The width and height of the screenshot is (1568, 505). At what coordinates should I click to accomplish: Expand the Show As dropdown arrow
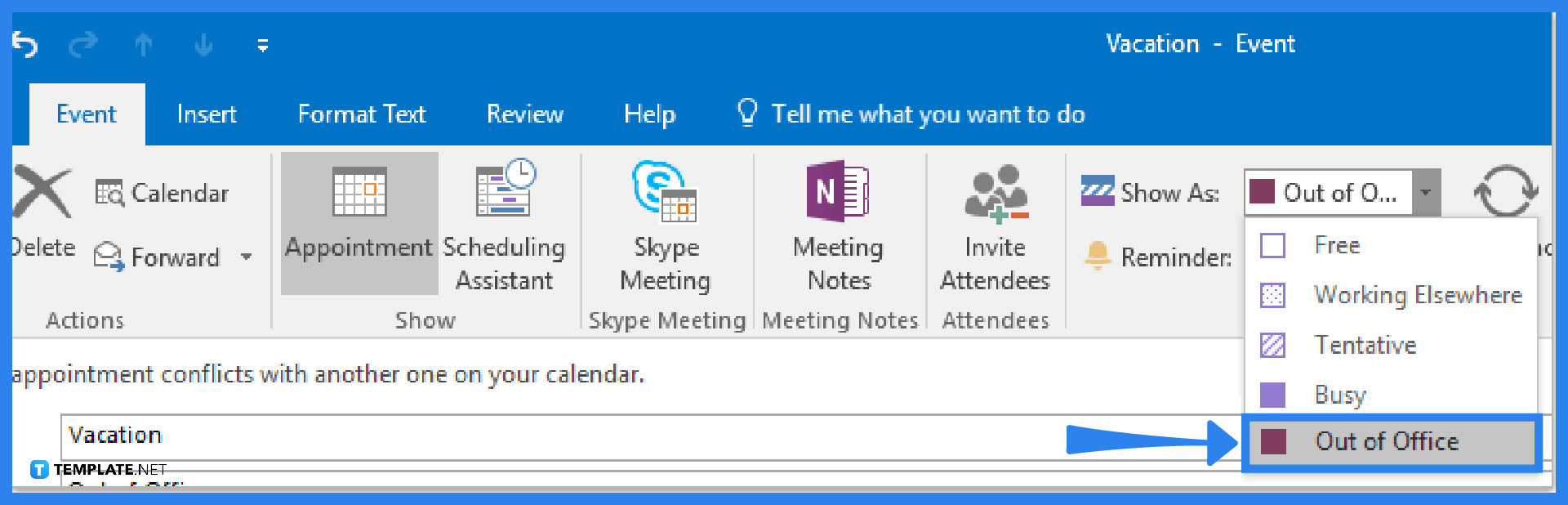coord(1426,193)
